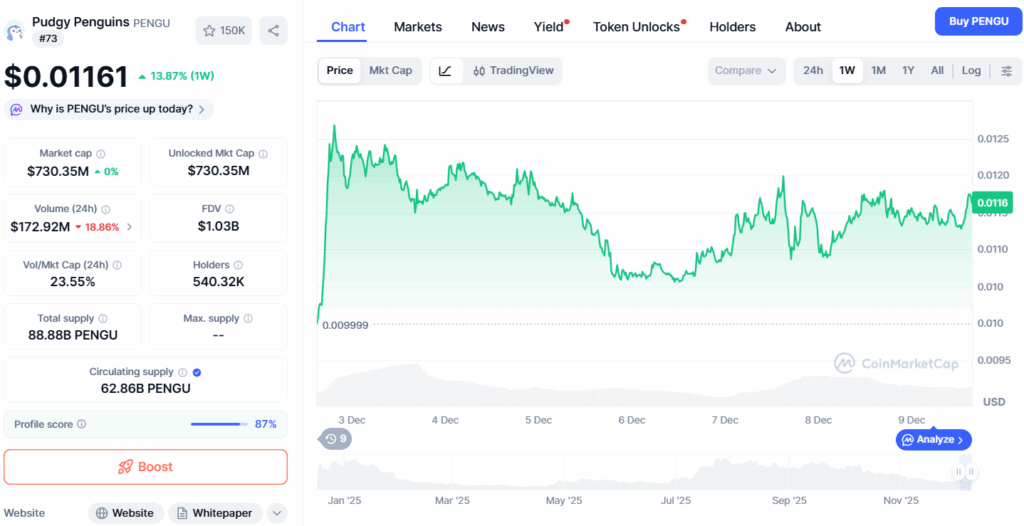Open the Yield tab

coord(549,27)
